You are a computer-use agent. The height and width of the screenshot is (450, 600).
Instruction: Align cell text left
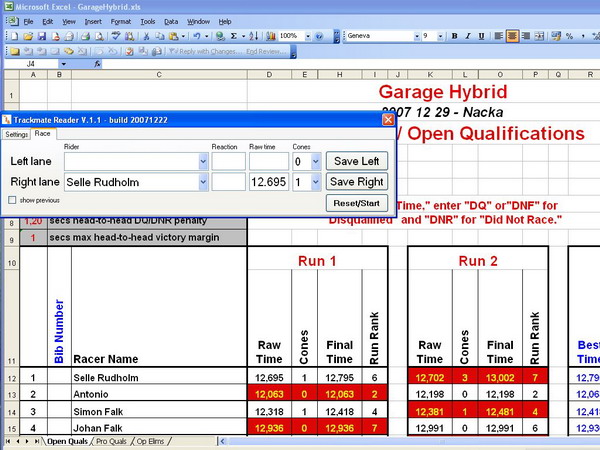coord(499,36)
